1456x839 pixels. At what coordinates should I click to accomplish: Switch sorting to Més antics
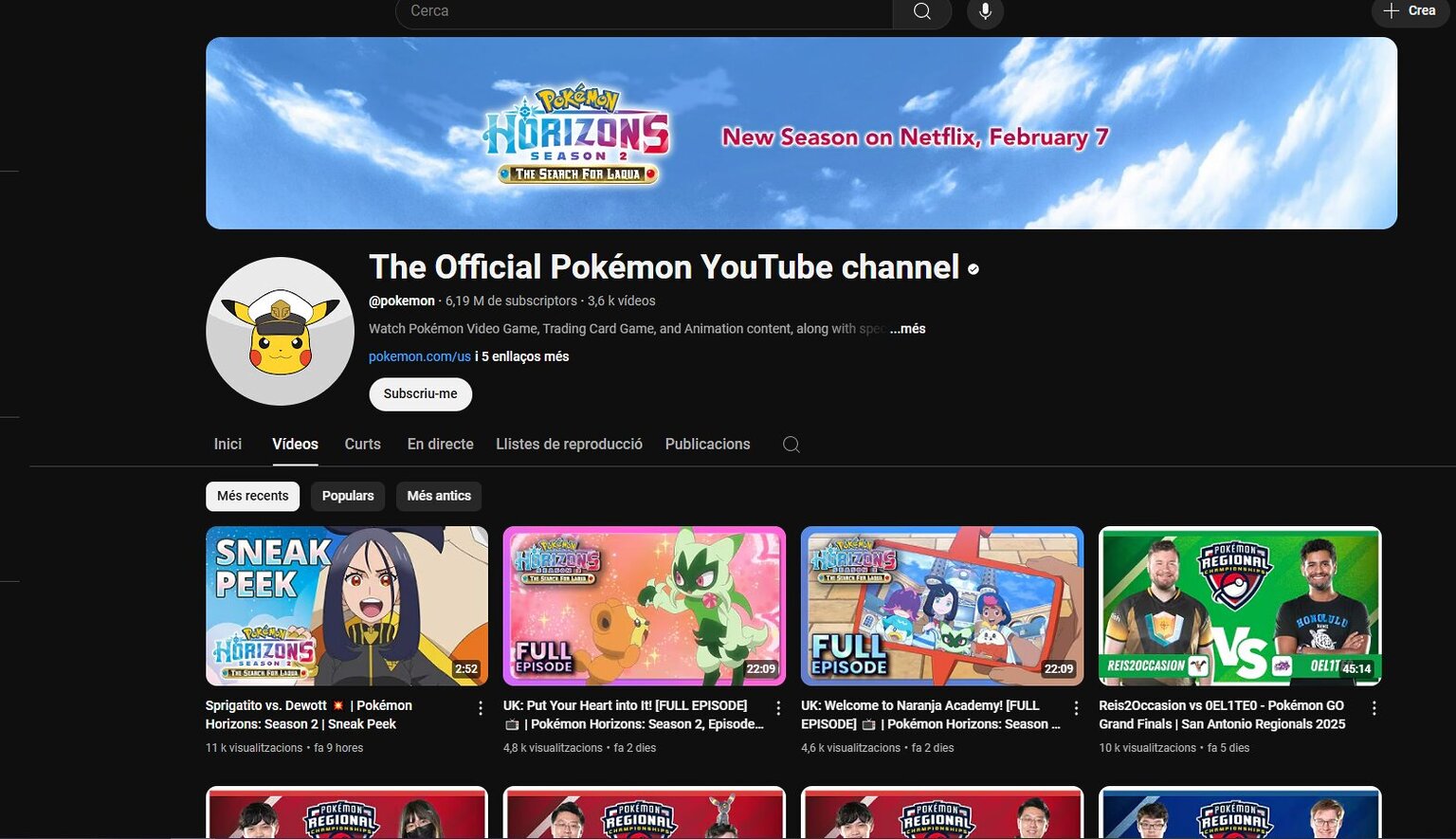pos(438,495)
